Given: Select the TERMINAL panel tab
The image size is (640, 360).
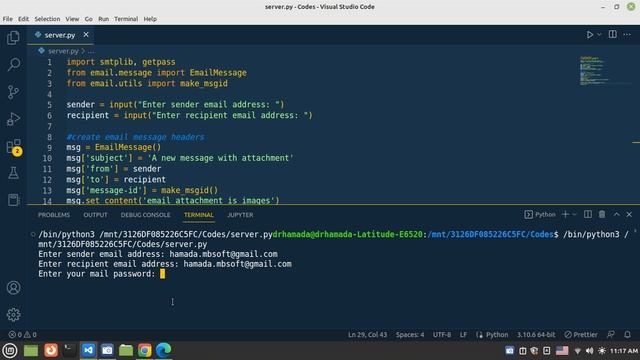Looking at the screenshot, I should click(x=199, y=215).
